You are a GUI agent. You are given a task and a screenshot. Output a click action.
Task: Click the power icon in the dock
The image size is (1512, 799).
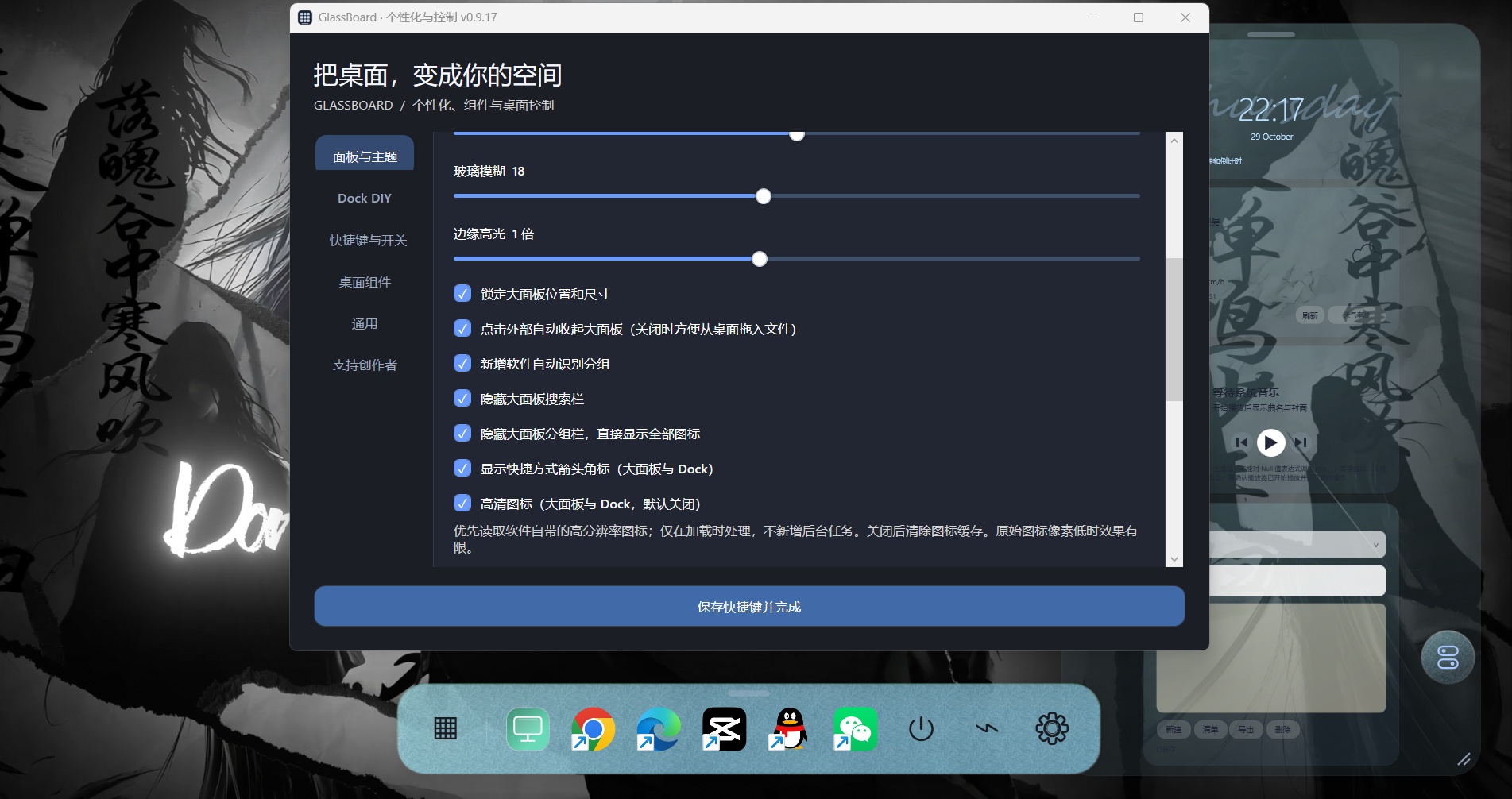point(921,728)
